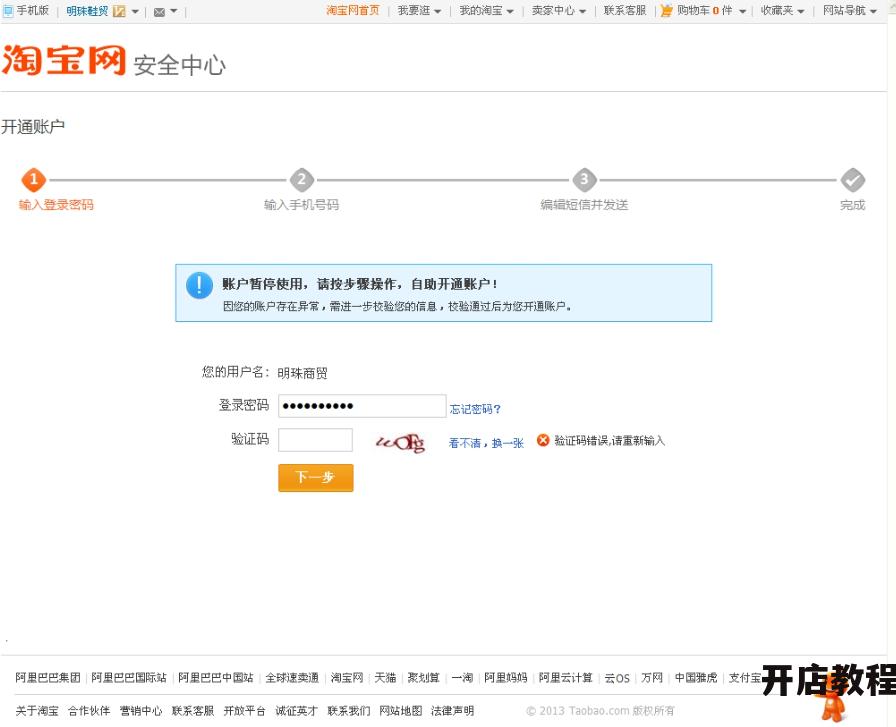Viewport: 896px width, 727px height.
Task: Open the 关于淘宝 footer link
Action: coord(37,711)
